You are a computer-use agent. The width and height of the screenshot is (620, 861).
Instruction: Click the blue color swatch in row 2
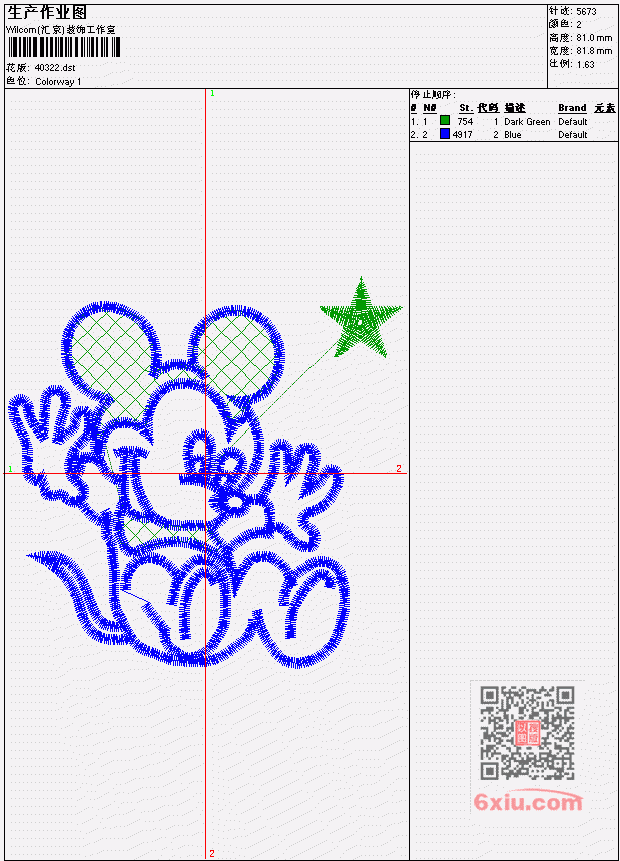pyautogui.click(x=445, y=133)
